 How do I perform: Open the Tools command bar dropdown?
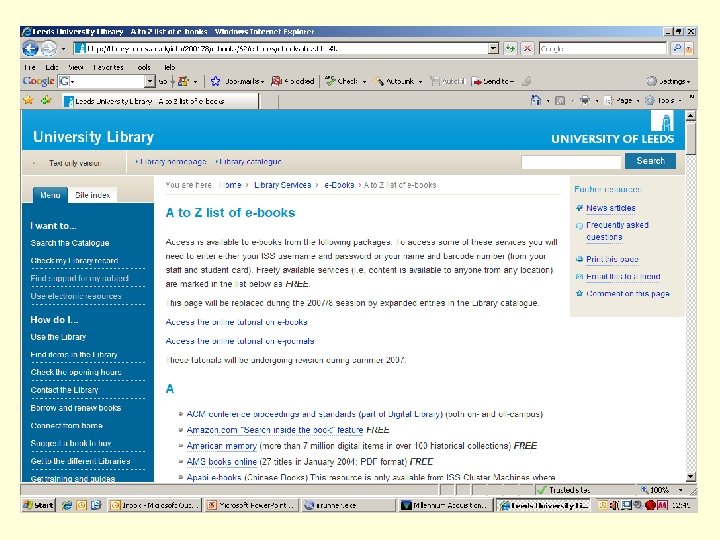(x=663, y=100)
